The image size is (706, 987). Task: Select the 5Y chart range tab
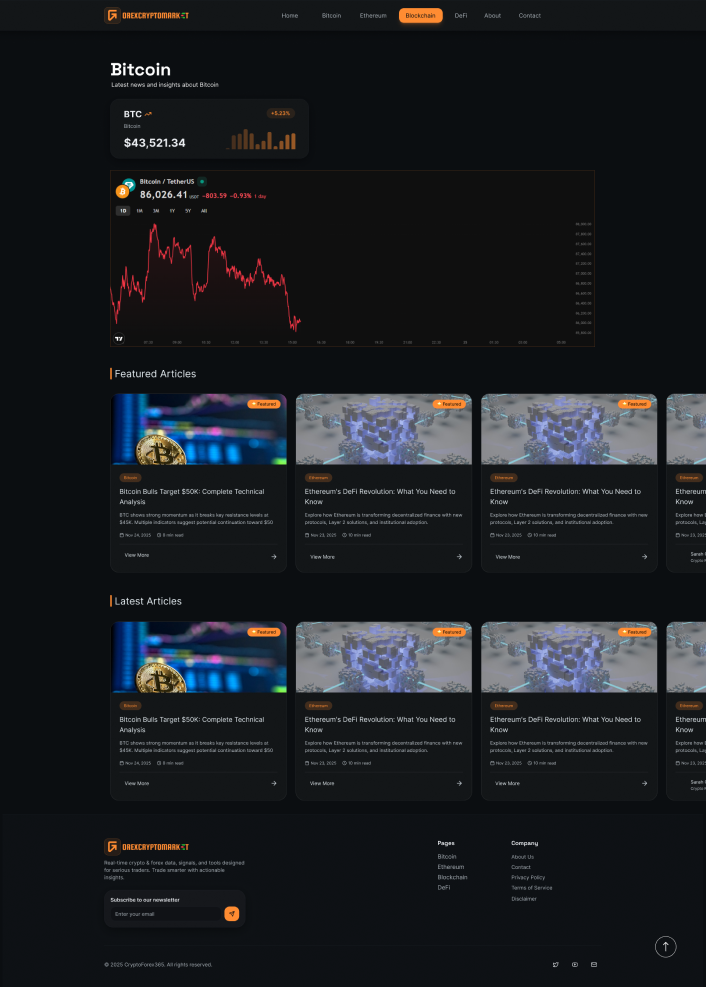coord(188,211)
